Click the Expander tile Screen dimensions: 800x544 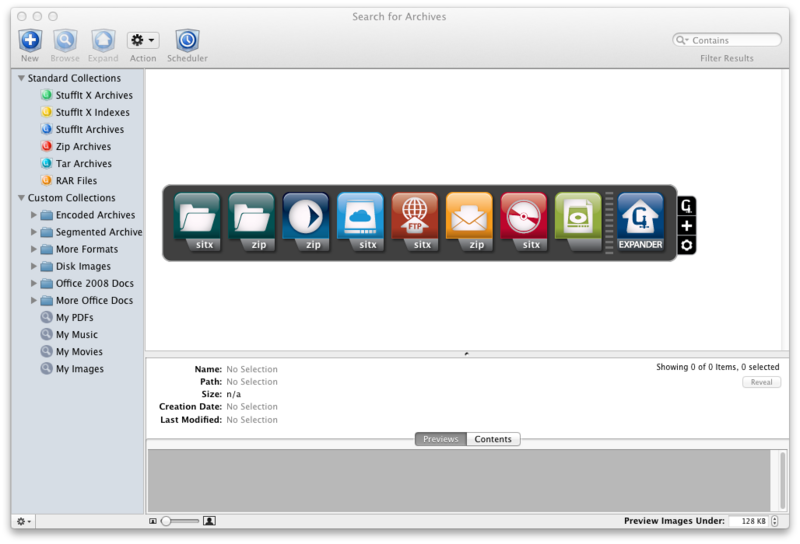click(641, 222)
